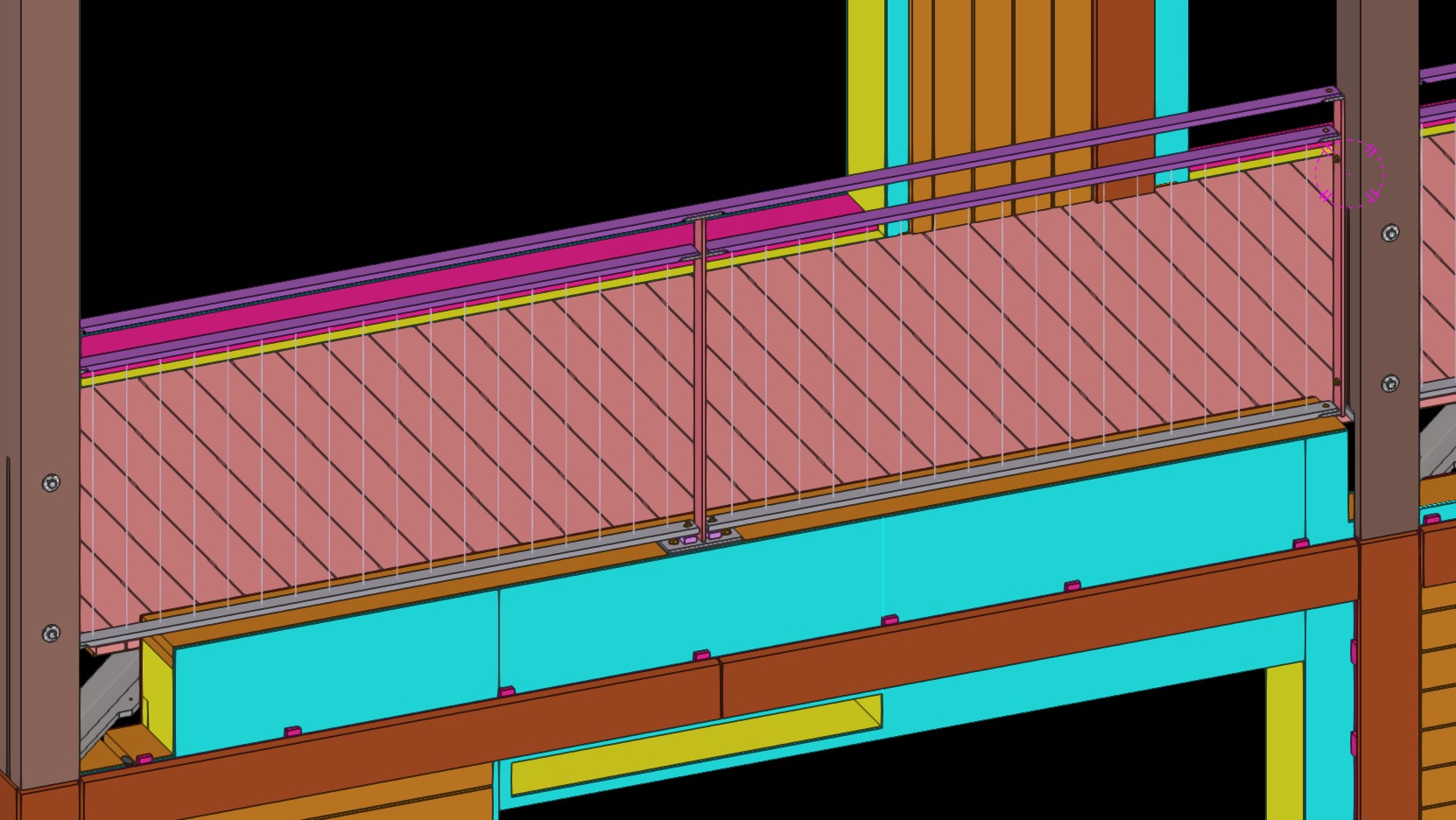1456x820 pixels.
Task: Click the lower bolt on left brown post
Action: click(x=51, y=633)
